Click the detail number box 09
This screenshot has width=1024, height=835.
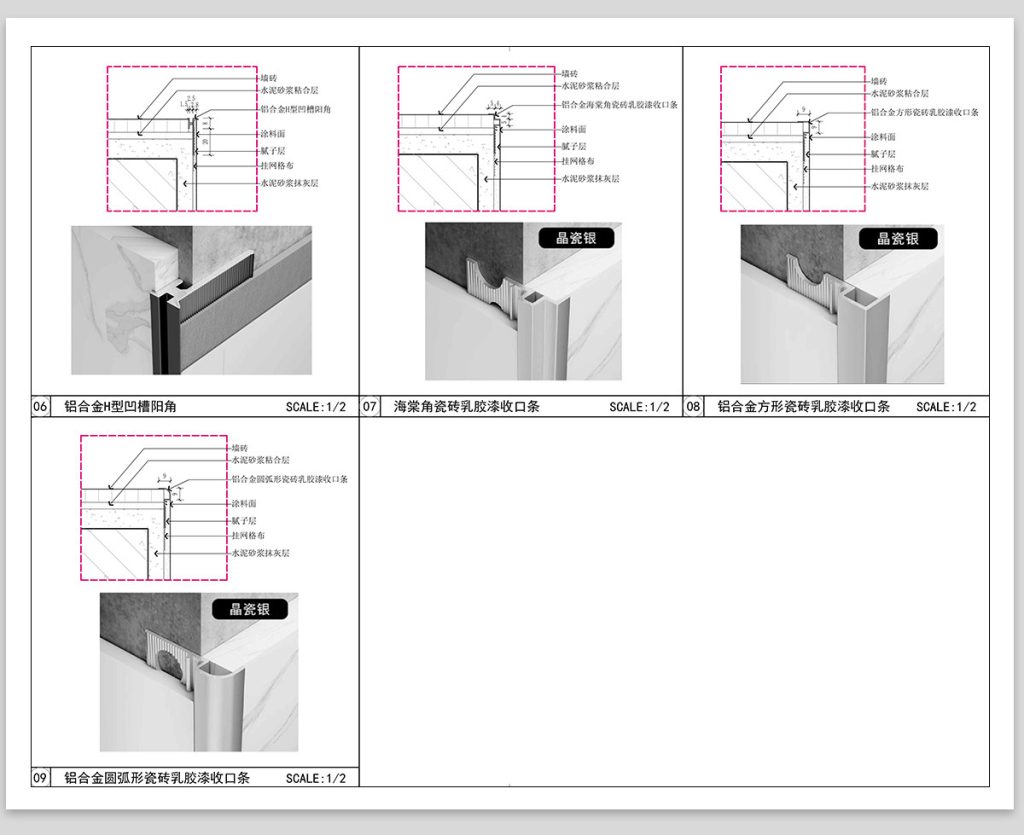coord(41,777)
